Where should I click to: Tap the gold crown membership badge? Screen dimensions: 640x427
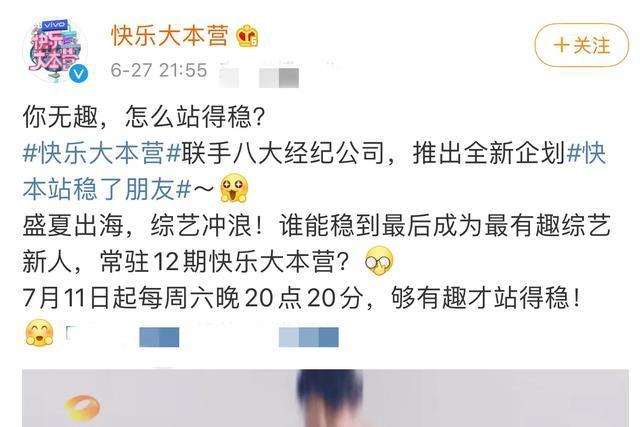[247, 36]
